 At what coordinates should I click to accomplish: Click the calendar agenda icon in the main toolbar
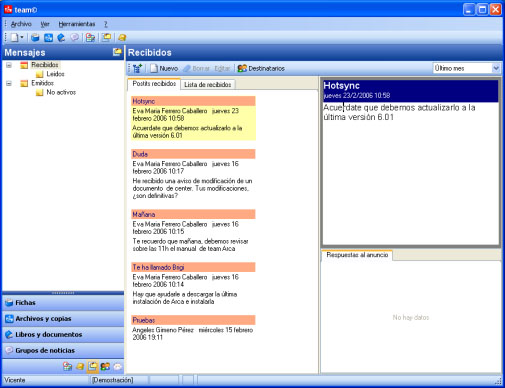90,38
